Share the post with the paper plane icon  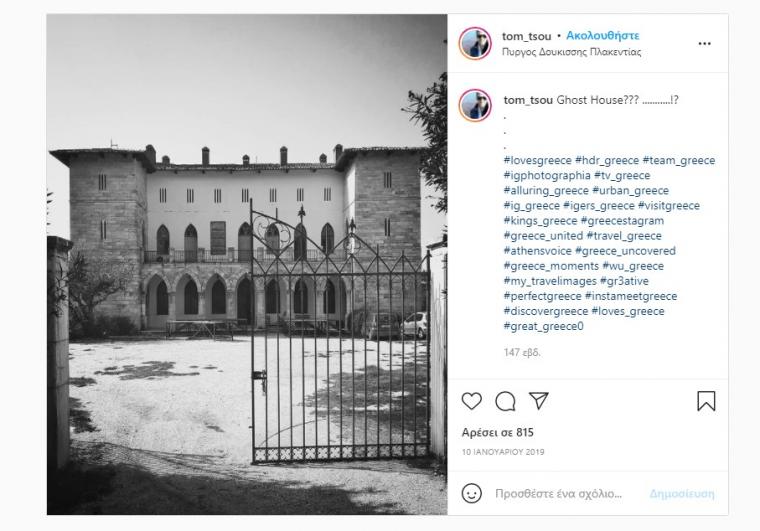click(x=538, y=401)
